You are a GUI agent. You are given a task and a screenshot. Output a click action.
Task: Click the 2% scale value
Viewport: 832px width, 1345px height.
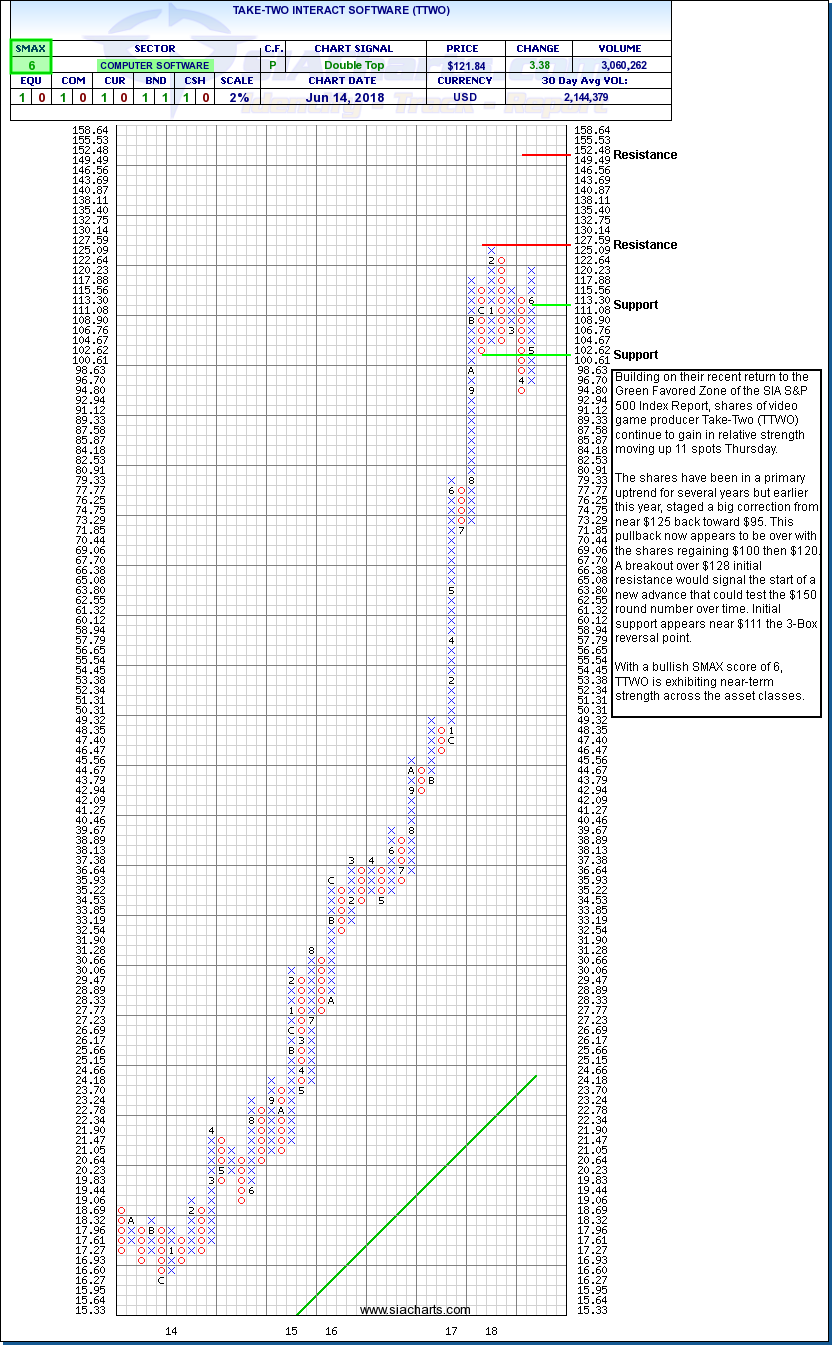pyautogui.click(x=237, y=97)
